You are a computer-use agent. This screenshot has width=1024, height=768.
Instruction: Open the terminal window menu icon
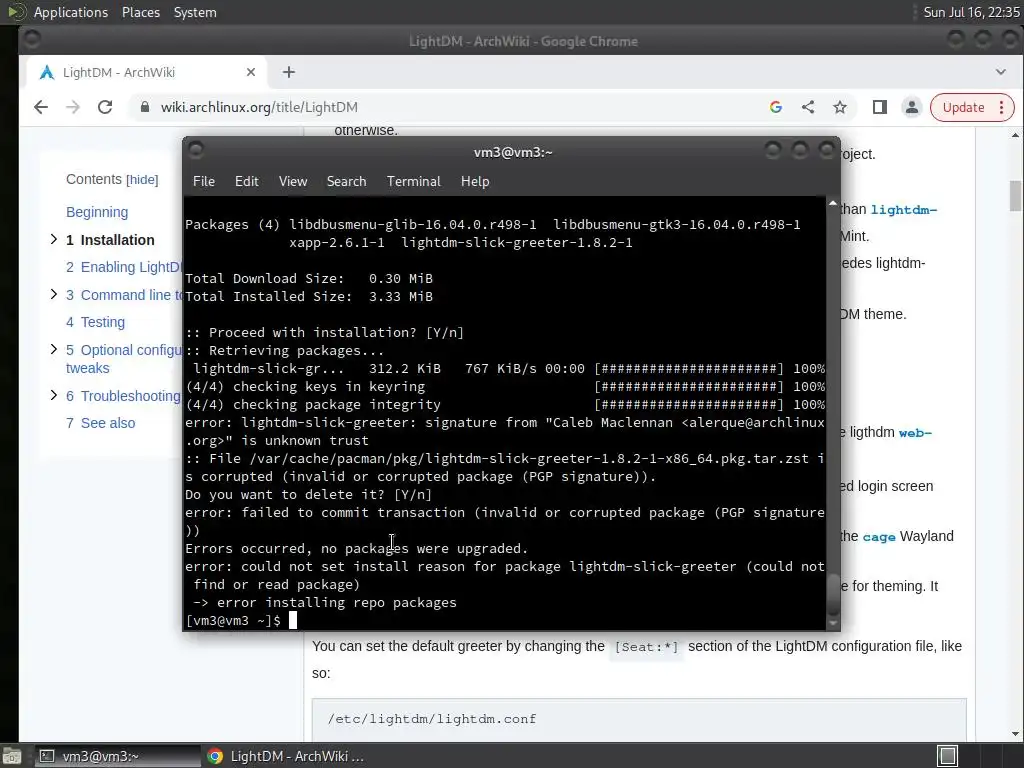coord(195,151)
